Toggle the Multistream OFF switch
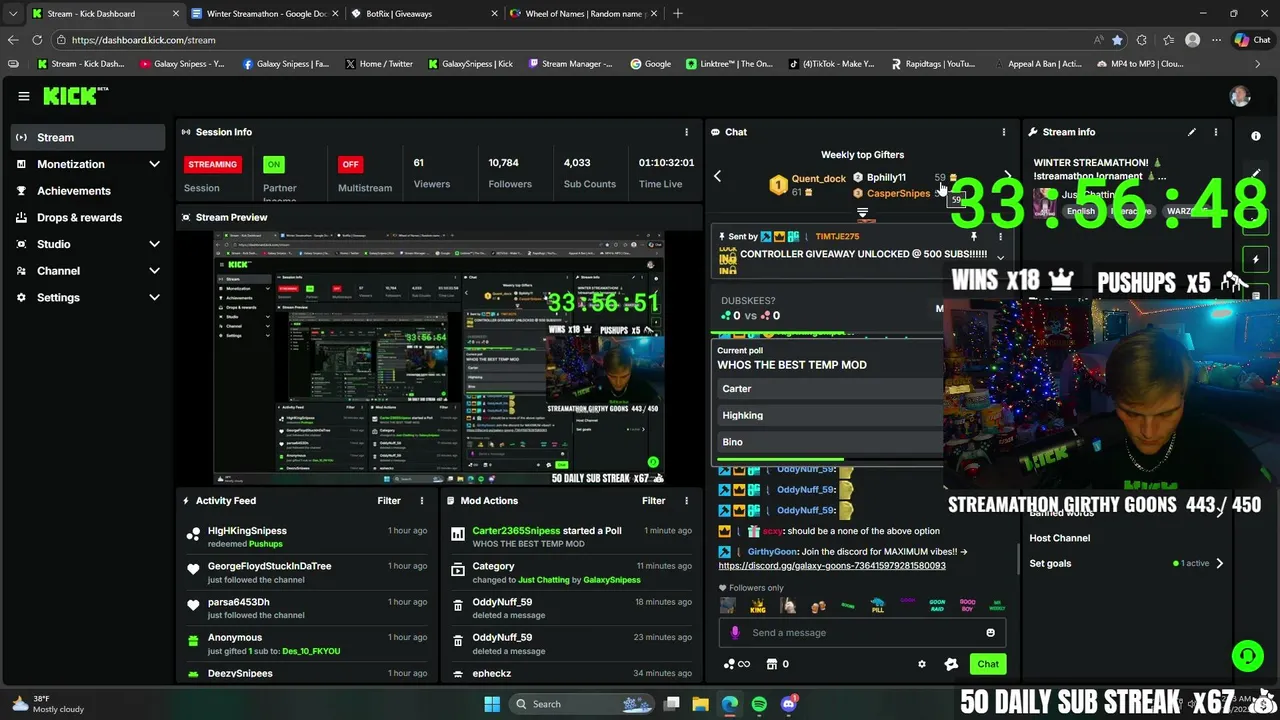This screenshot has height=720, width=1280. (x=350, y=164)
